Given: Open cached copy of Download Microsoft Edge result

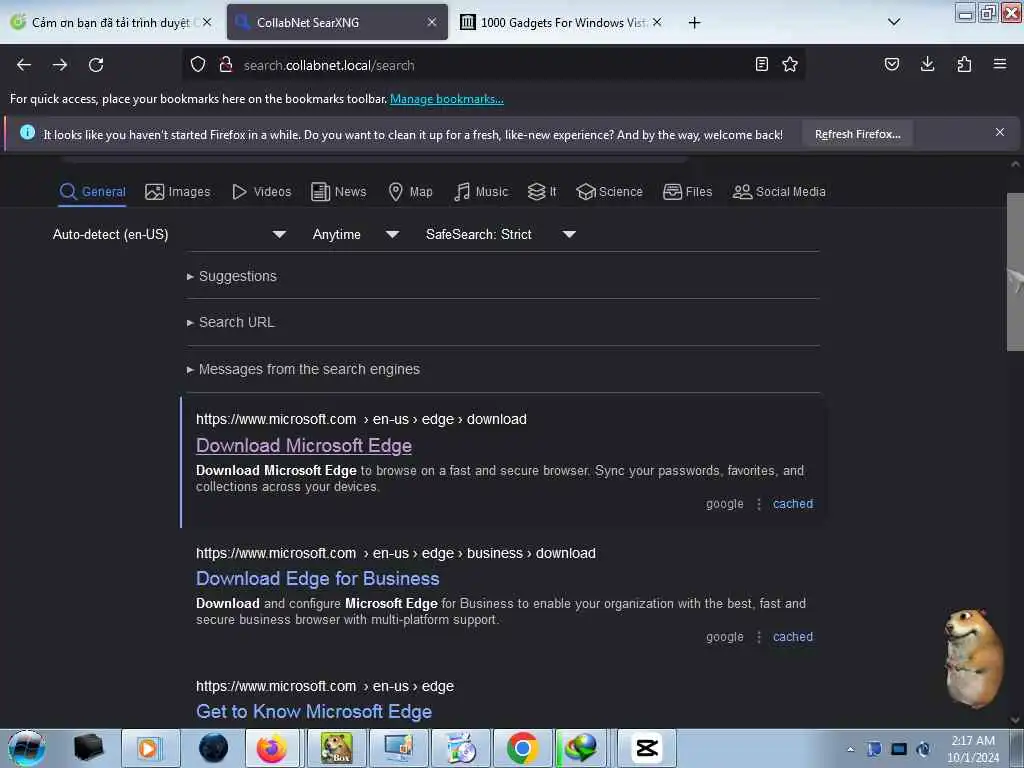Looking at the screenshot, I should [x=793, y=504].
